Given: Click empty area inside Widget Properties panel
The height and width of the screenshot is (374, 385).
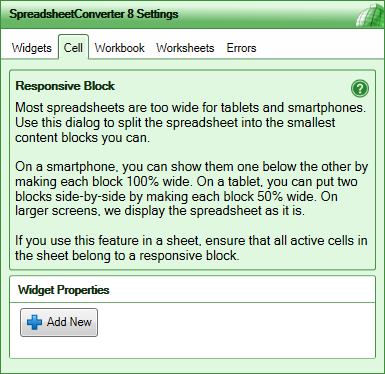Looking at the screenshot, I should [x=233, y=330].
